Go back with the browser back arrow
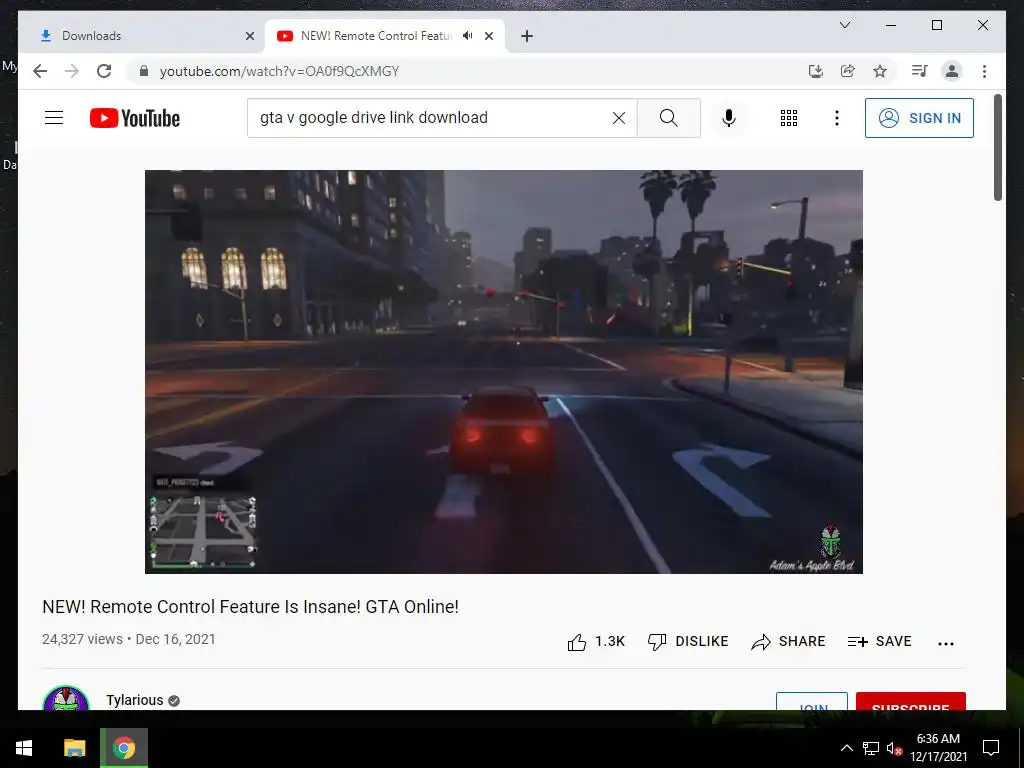The image size is (1024, 768). click(40, 71)
